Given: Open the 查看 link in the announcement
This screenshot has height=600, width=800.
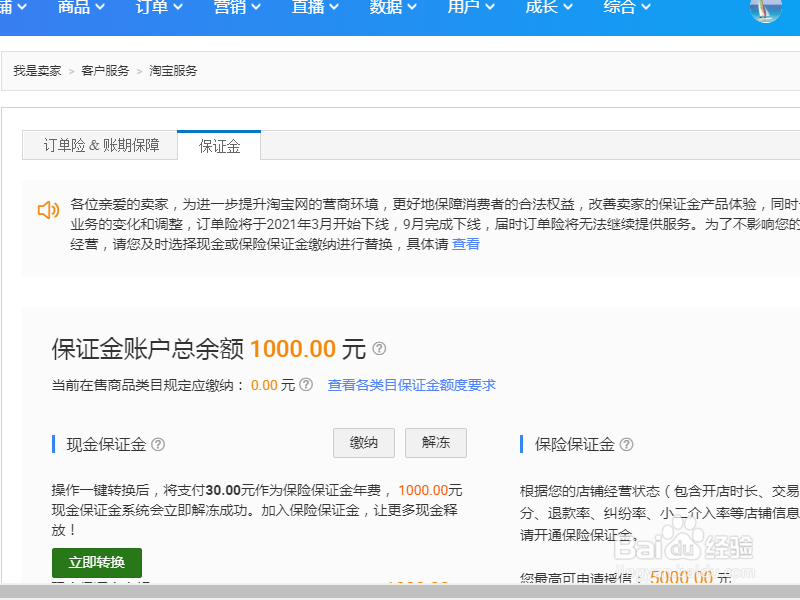Looking at the screenshot, I should [466, 243].
